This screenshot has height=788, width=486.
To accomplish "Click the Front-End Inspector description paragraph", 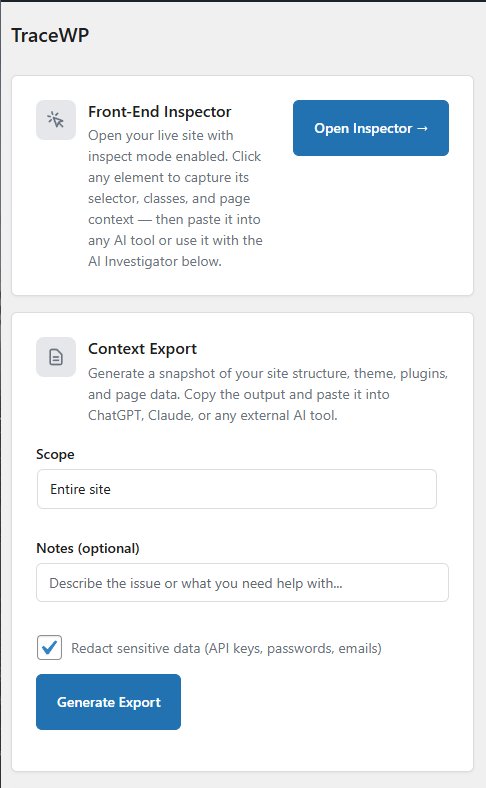I will click(175, 198).
